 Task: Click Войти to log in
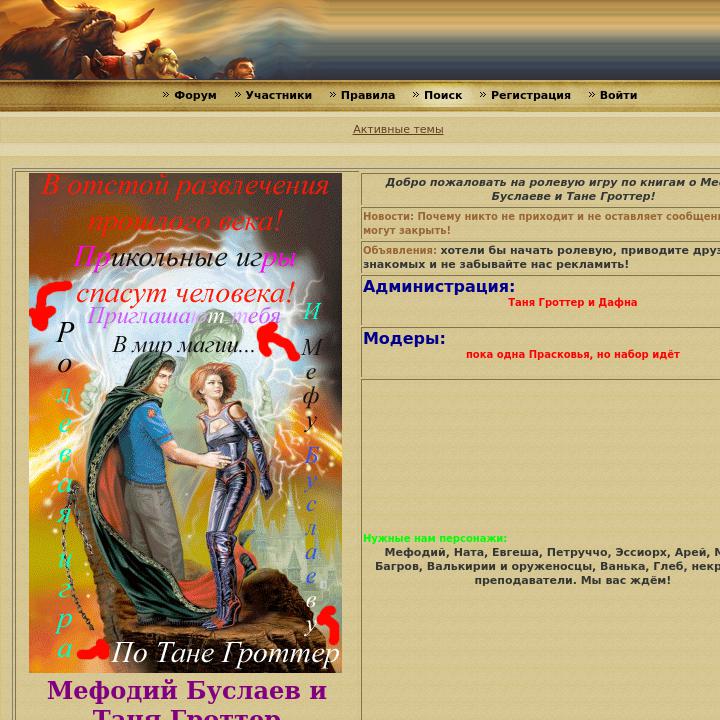618,95
